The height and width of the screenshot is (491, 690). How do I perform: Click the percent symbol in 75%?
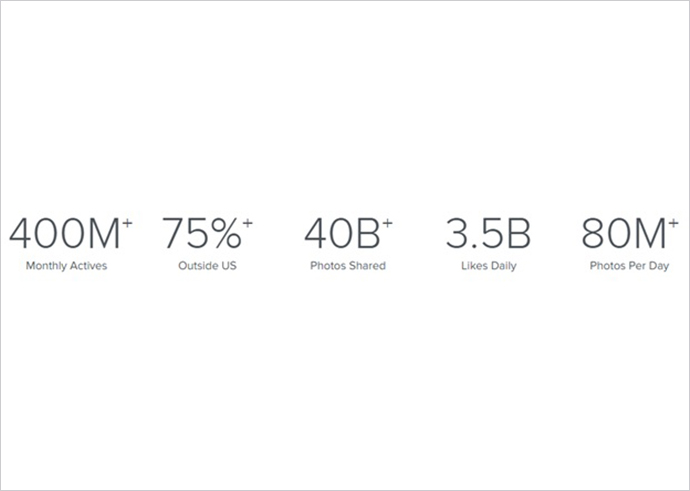pyautogui.click(x=225, y=233)
